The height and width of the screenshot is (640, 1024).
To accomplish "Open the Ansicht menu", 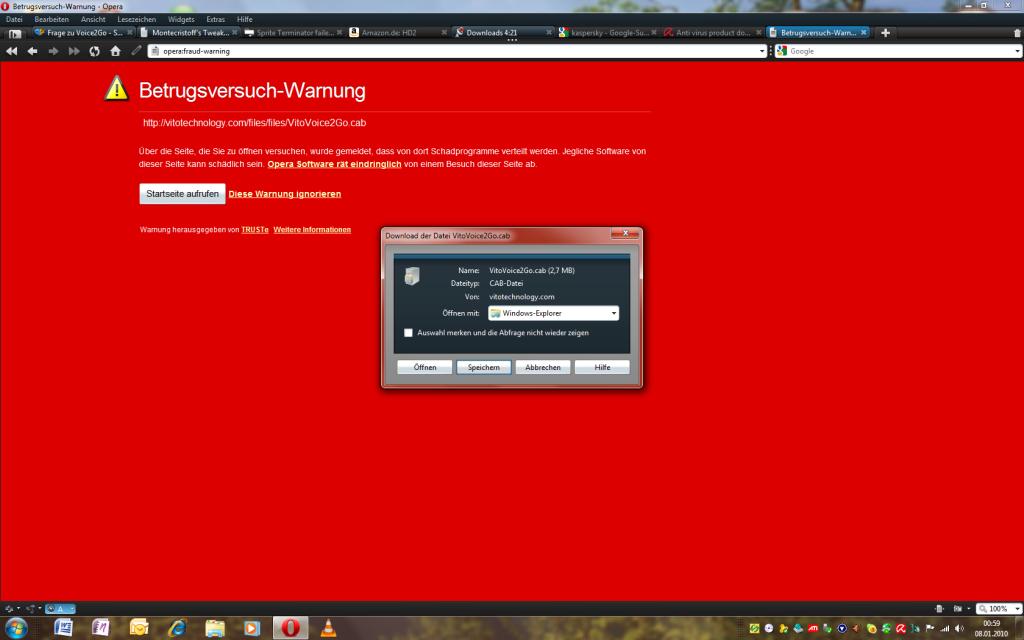I will pos(93,20).
